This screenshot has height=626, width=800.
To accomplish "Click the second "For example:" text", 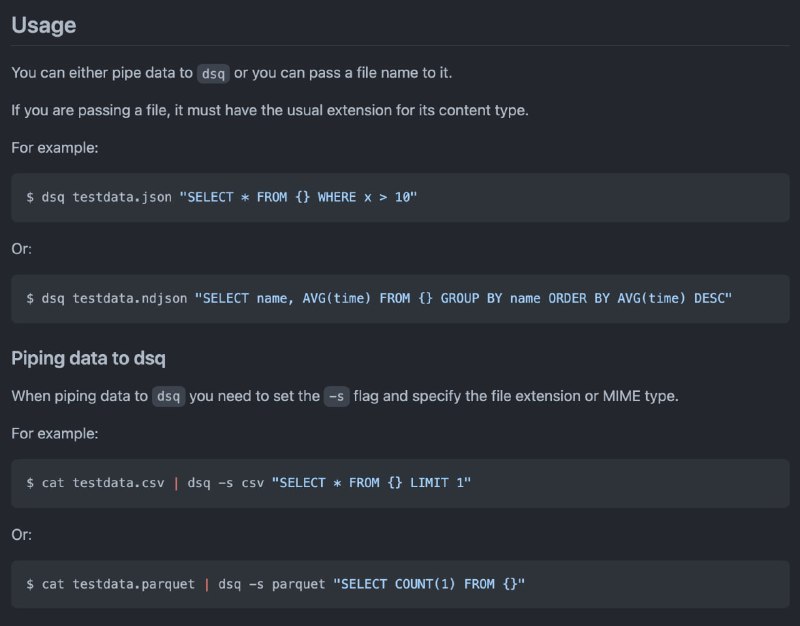I will [x=55, y=434].
